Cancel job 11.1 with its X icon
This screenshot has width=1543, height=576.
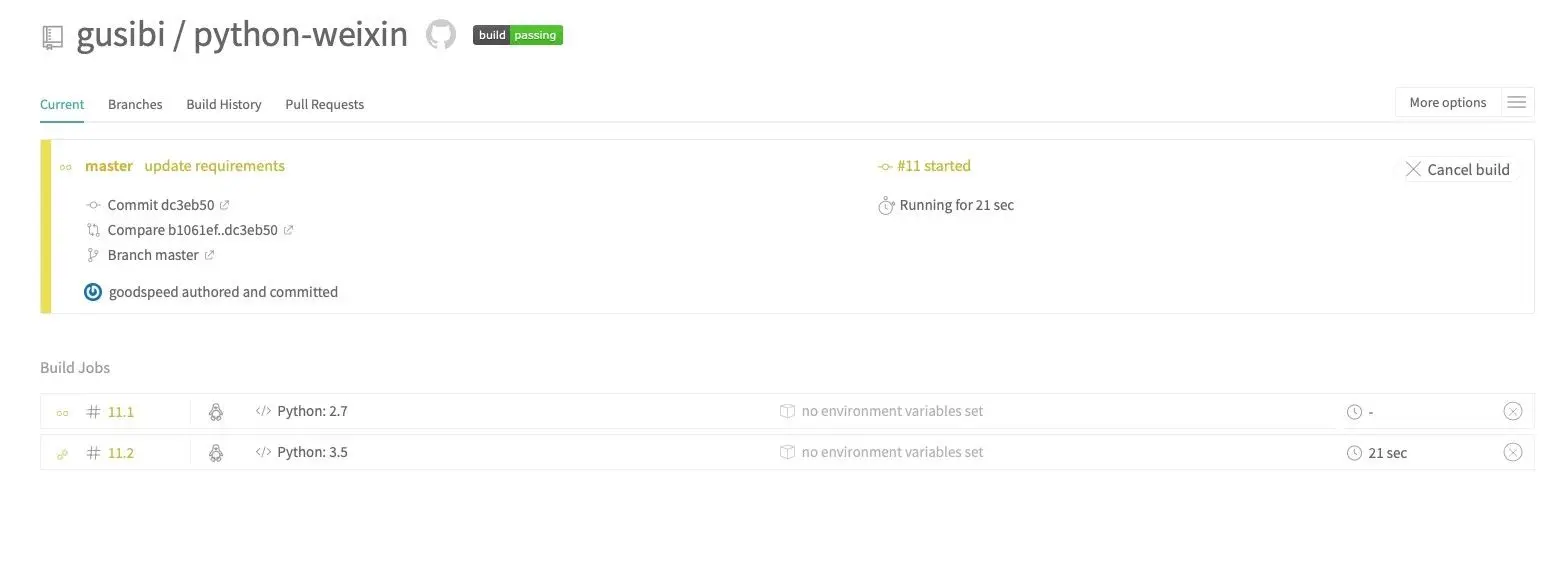click(1513, 411)
